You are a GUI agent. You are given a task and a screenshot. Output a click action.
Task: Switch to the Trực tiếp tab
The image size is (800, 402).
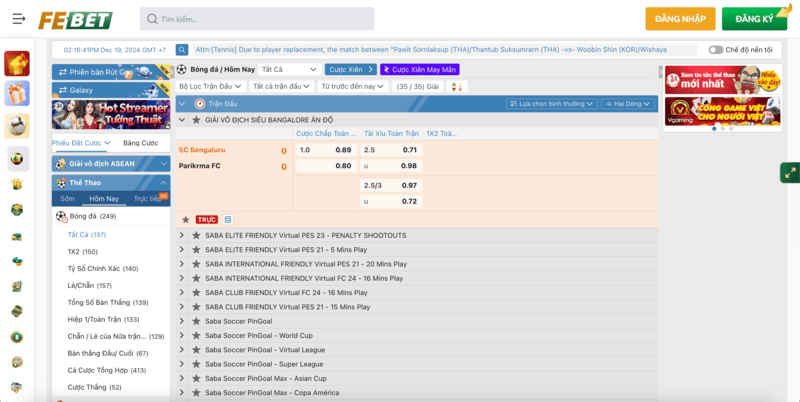pyautogui.click(x=148, y=199)
